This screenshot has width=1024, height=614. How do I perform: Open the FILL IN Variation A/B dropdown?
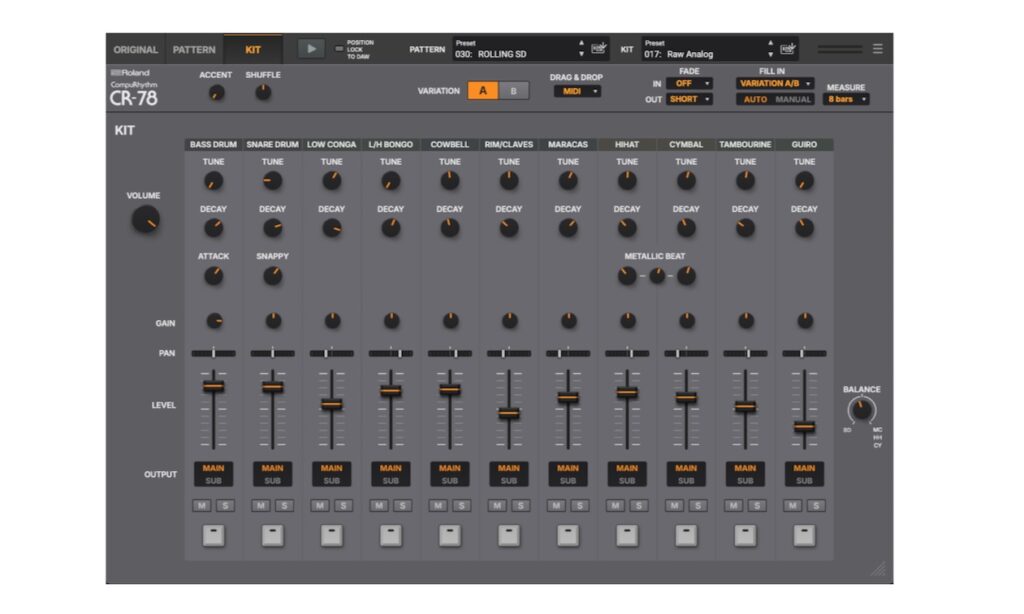pos(775,84)
